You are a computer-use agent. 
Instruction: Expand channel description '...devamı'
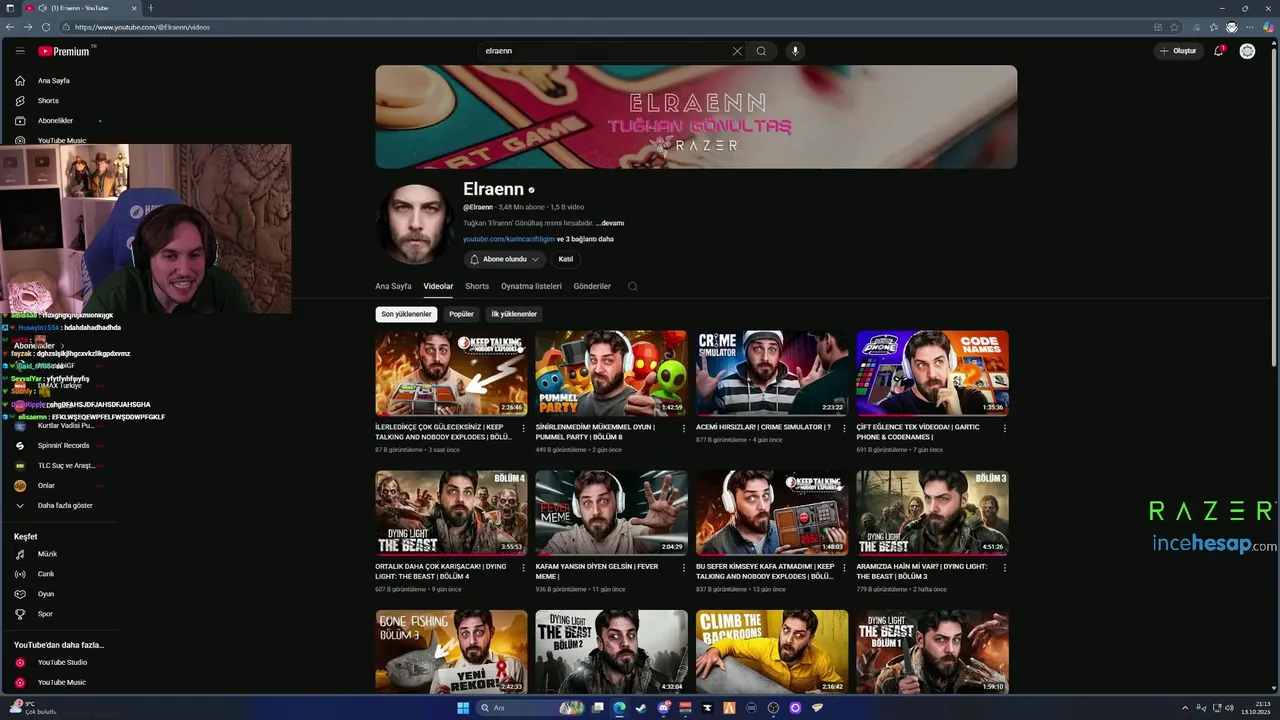(x=610, y=223)
